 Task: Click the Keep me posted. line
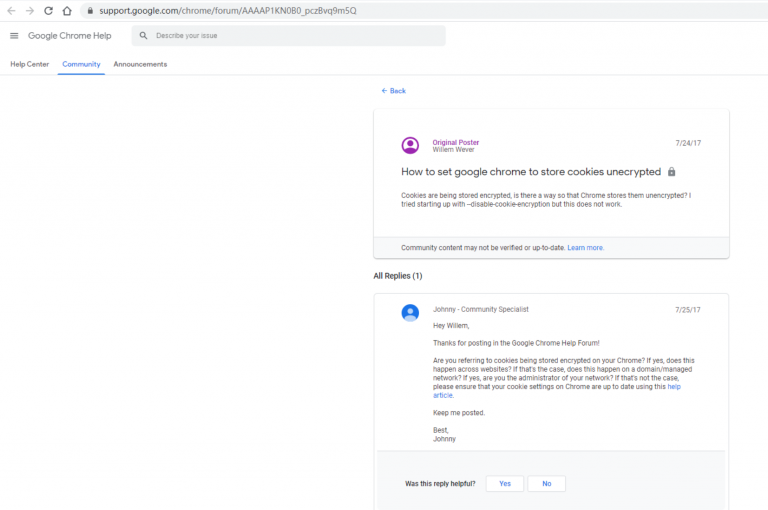(x=459, y=413)
